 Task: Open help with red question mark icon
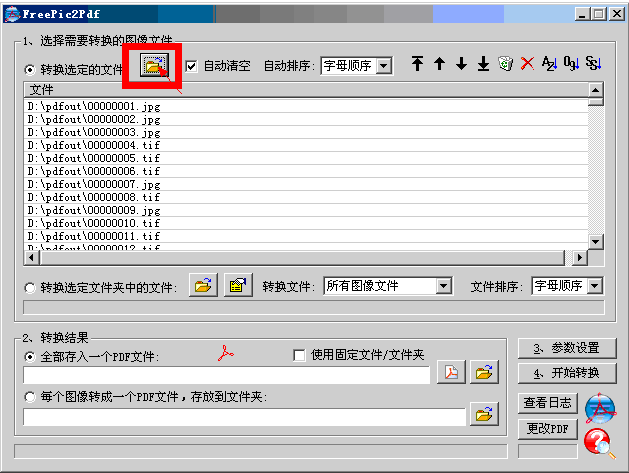point(599,443)
